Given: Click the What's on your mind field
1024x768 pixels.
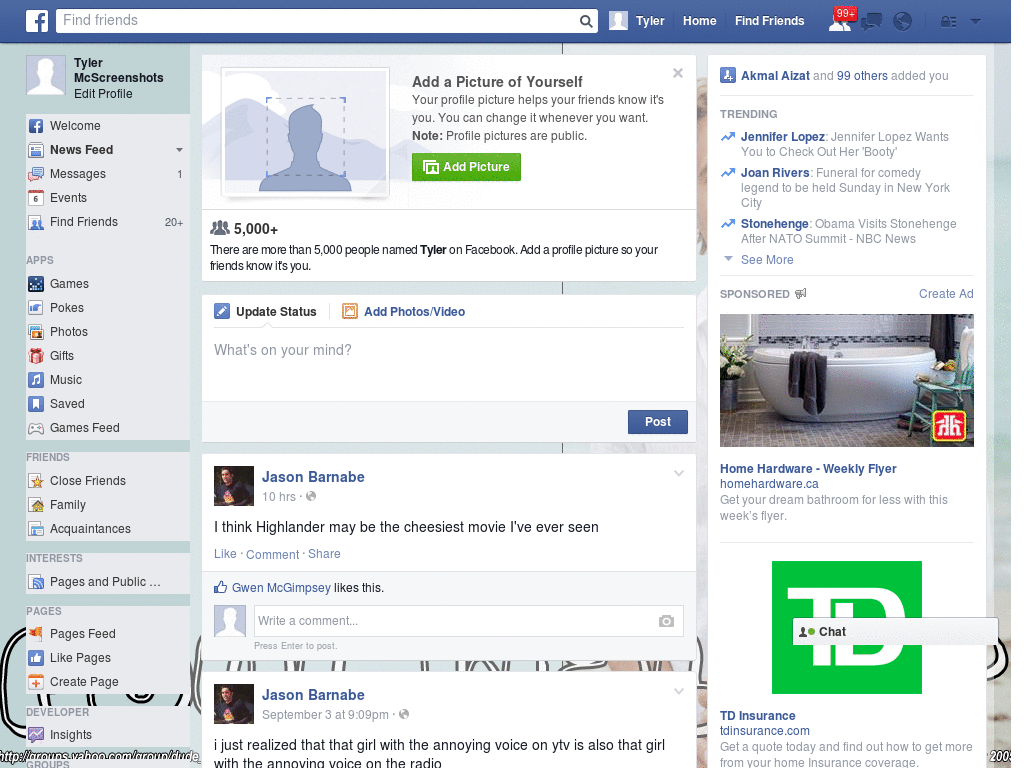Looking at the screenshot, I should click(449, 362).
